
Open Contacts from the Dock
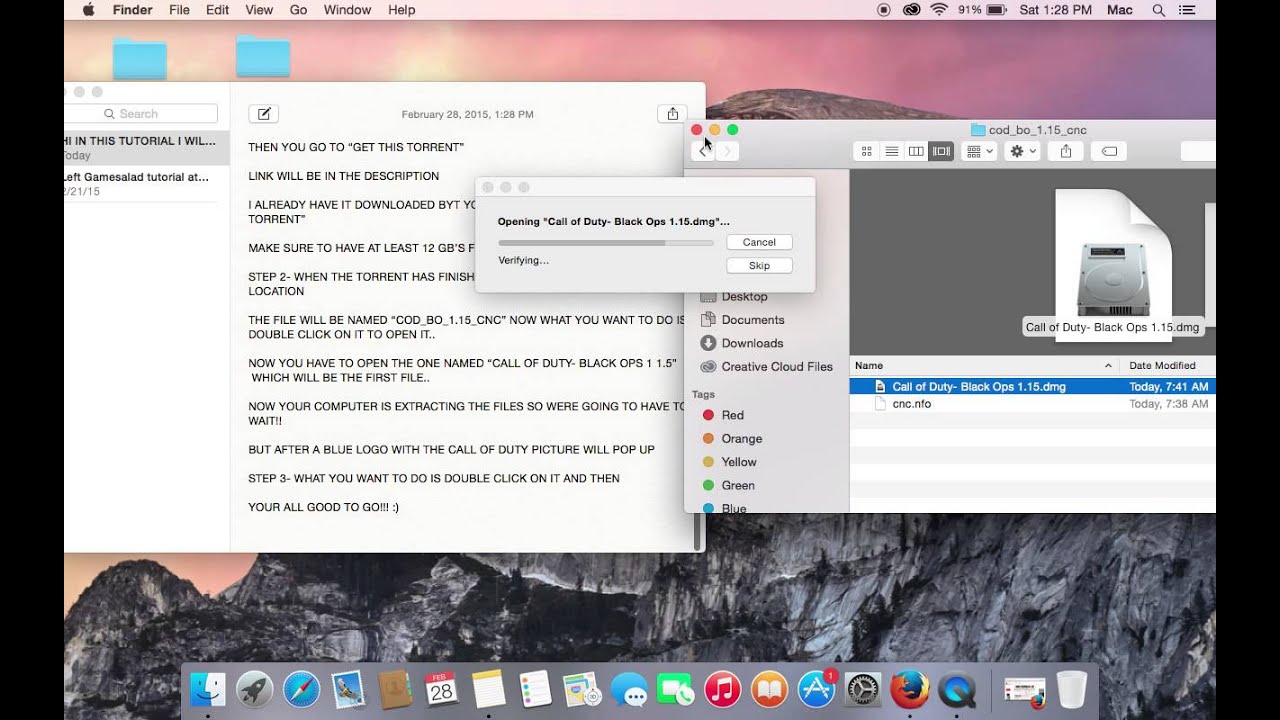395,689
